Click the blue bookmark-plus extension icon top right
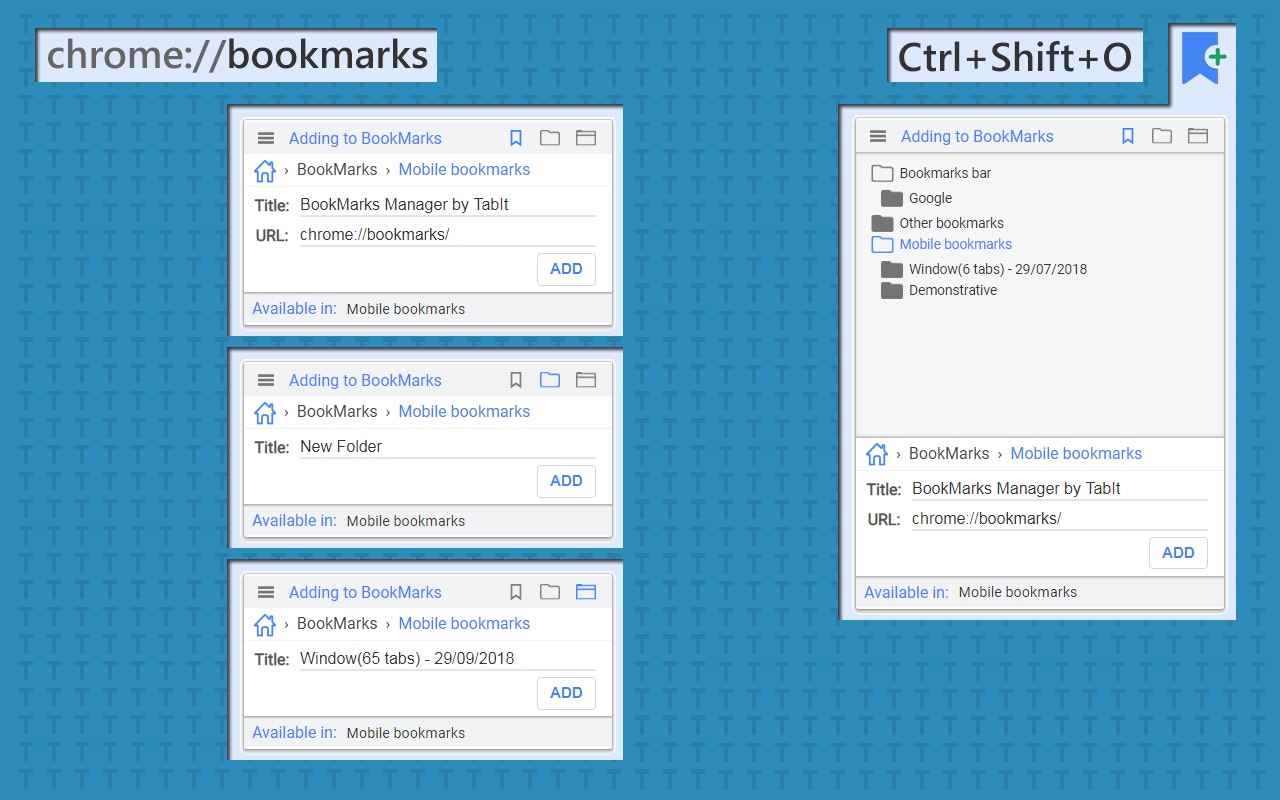This screenshot has width=1280, height=800. 1200,57
